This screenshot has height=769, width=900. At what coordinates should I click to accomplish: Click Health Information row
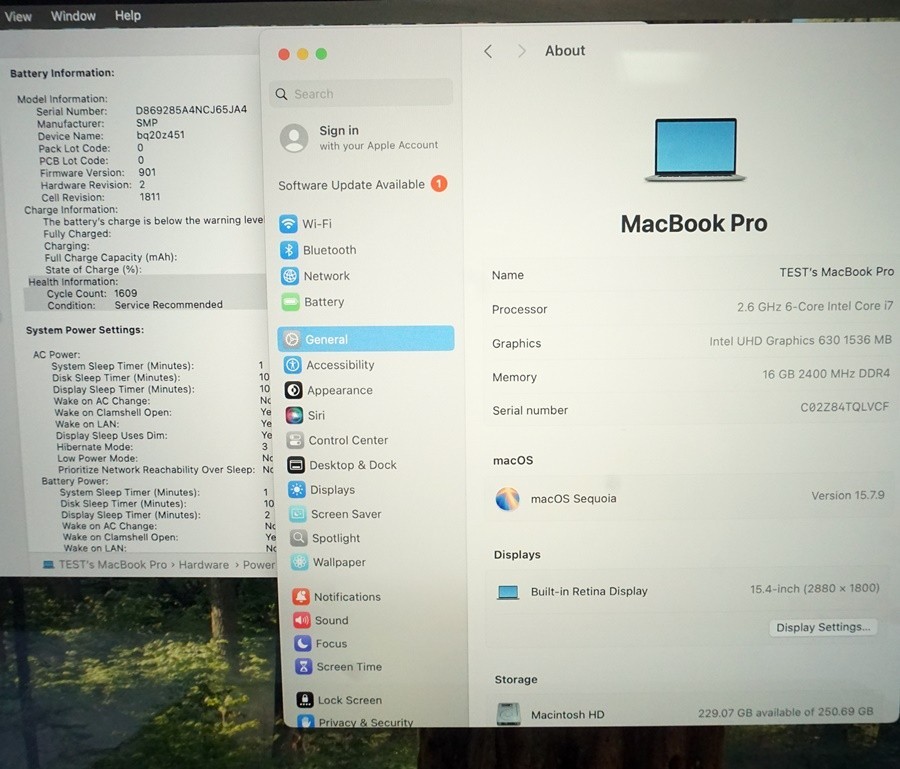click(73, 282)
